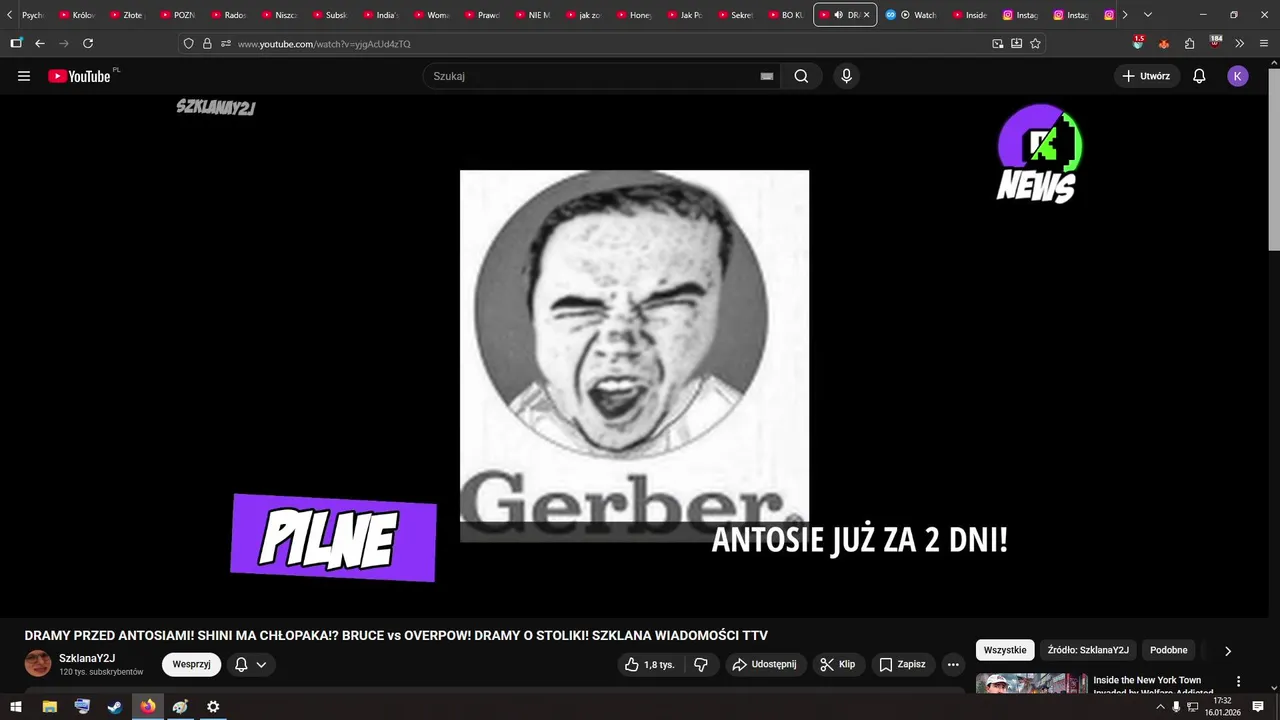Image resolution: width=1280 pixels, height=720 pixels.
Task: Switch to the 'Sekret' tab
Action: click(x=735, y=15)
